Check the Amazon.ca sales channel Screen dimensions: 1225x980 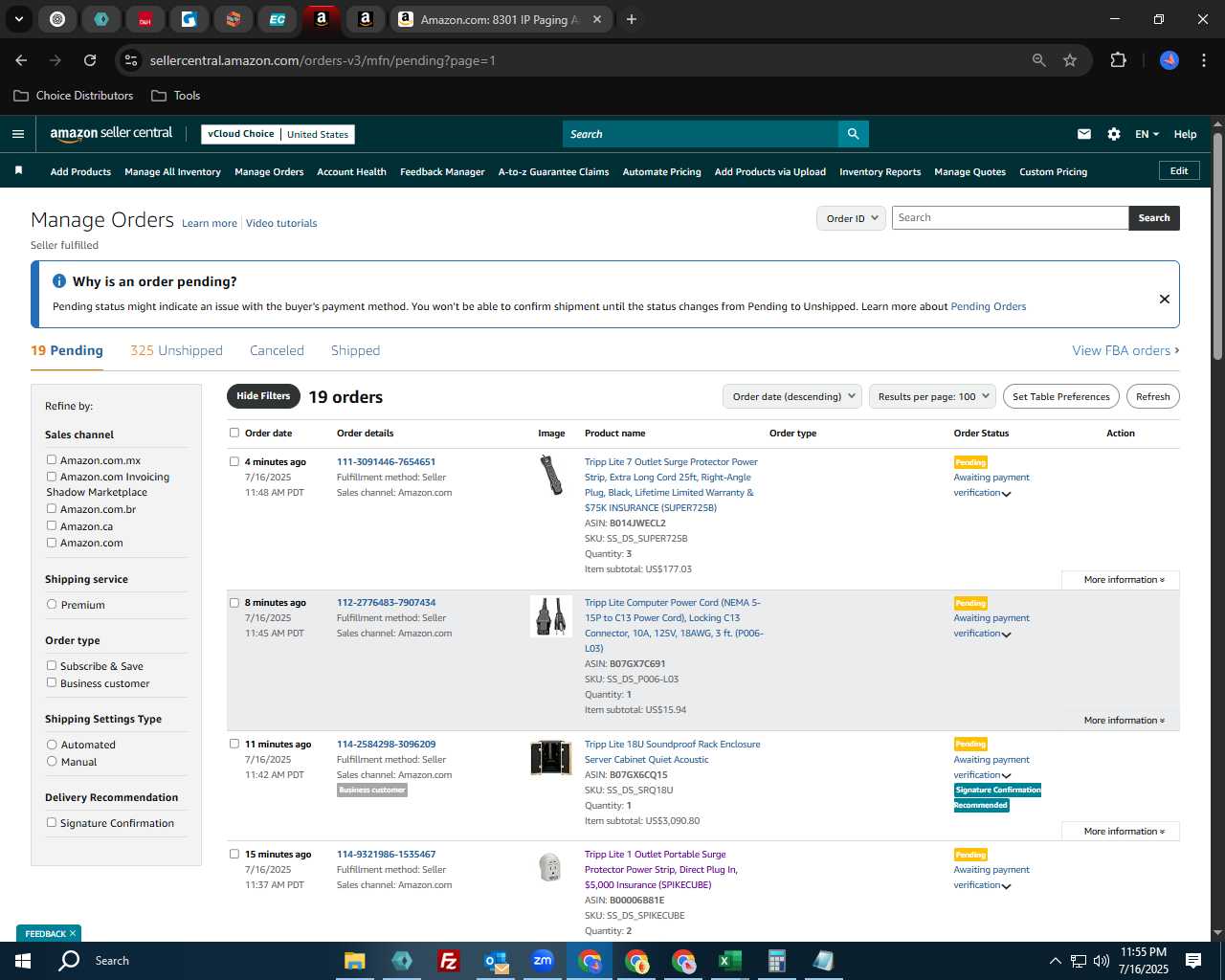point(52,525)
